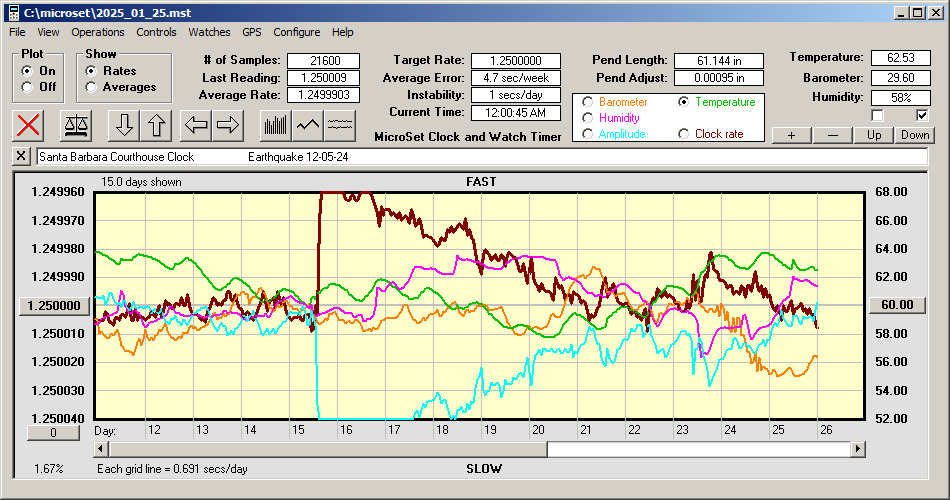Click the left arrow toolbar icon
The image size is (950, 500).
coord(196,125)
